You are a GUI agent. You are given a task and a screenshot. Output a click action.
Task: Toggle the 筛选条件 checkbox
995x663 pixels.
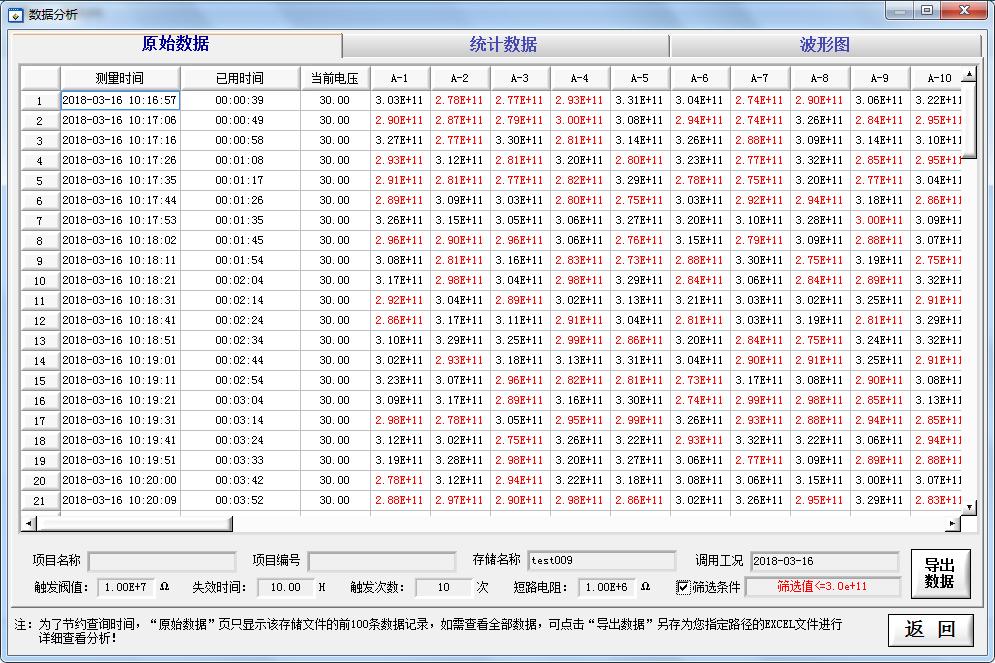[x=684, y=587]
